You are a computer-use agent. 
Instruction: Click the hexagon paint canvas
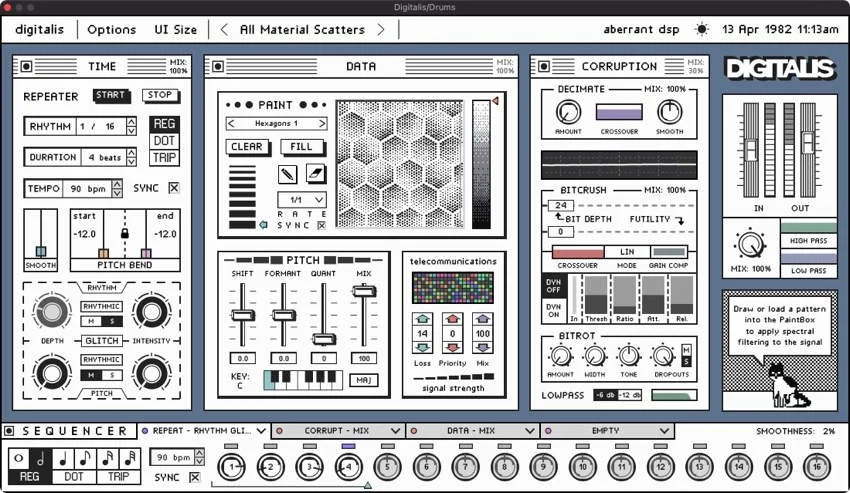400,164
